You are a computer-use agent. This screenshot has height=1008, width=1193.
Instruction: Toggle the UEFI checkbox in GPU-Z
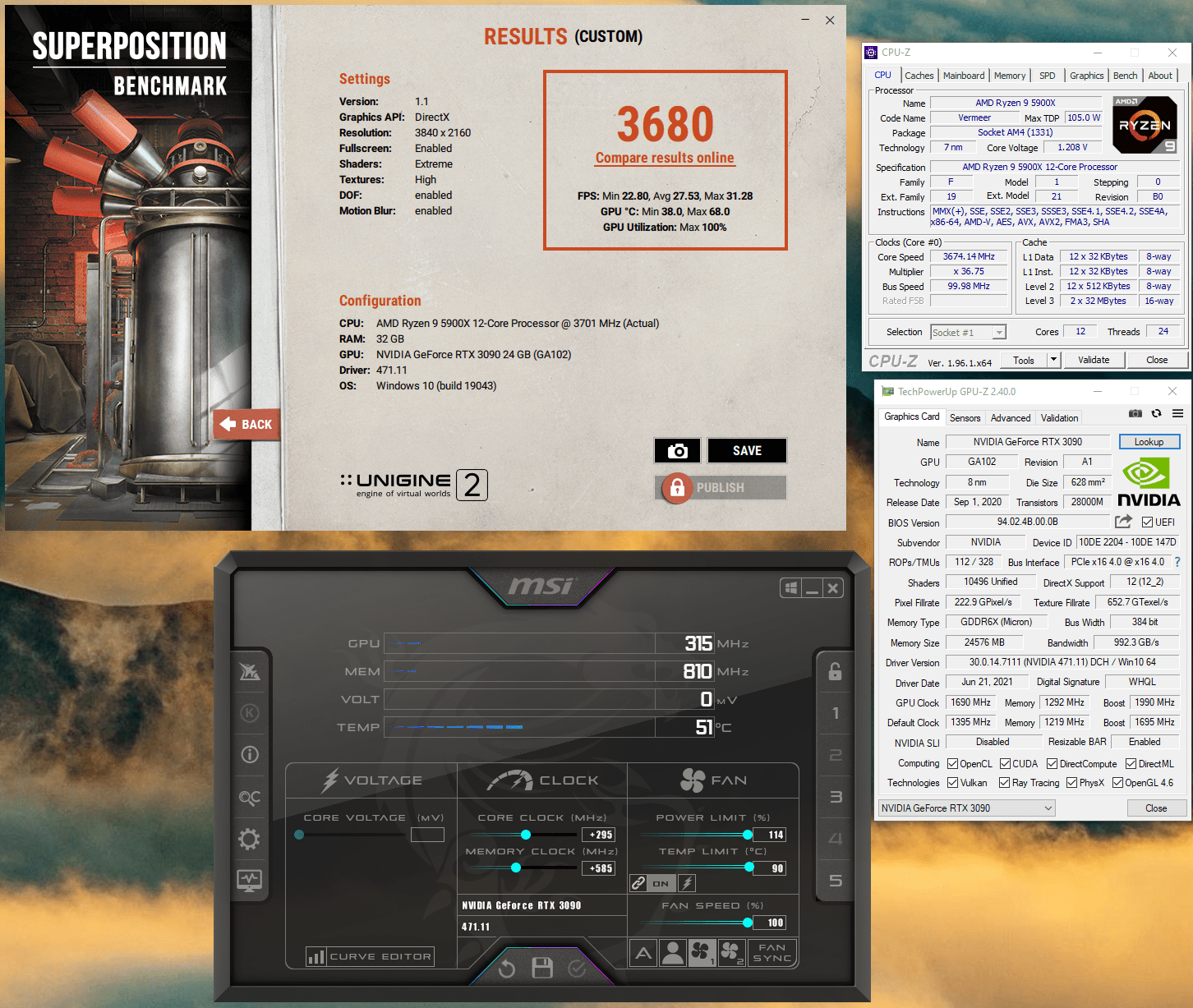[x=1147, y=522]
